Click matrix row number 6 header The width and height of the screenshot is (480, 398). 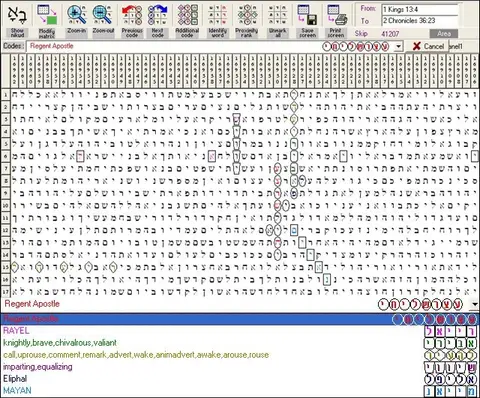(5, 156)
